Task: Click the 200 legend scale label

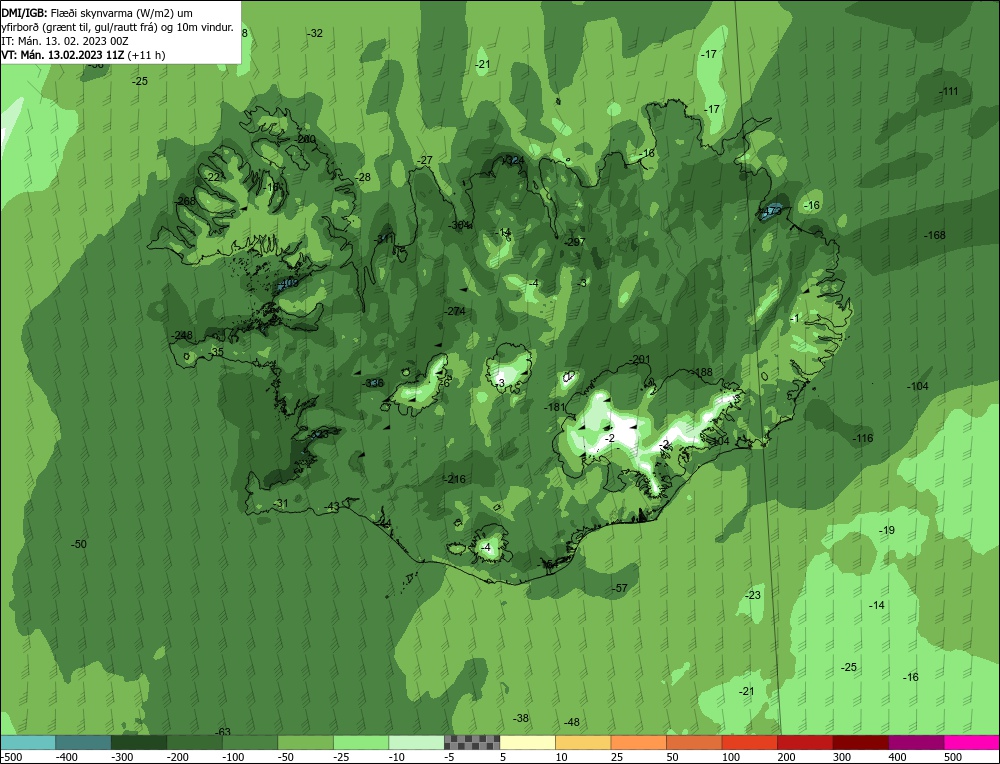Action: [x=786, y=757]
